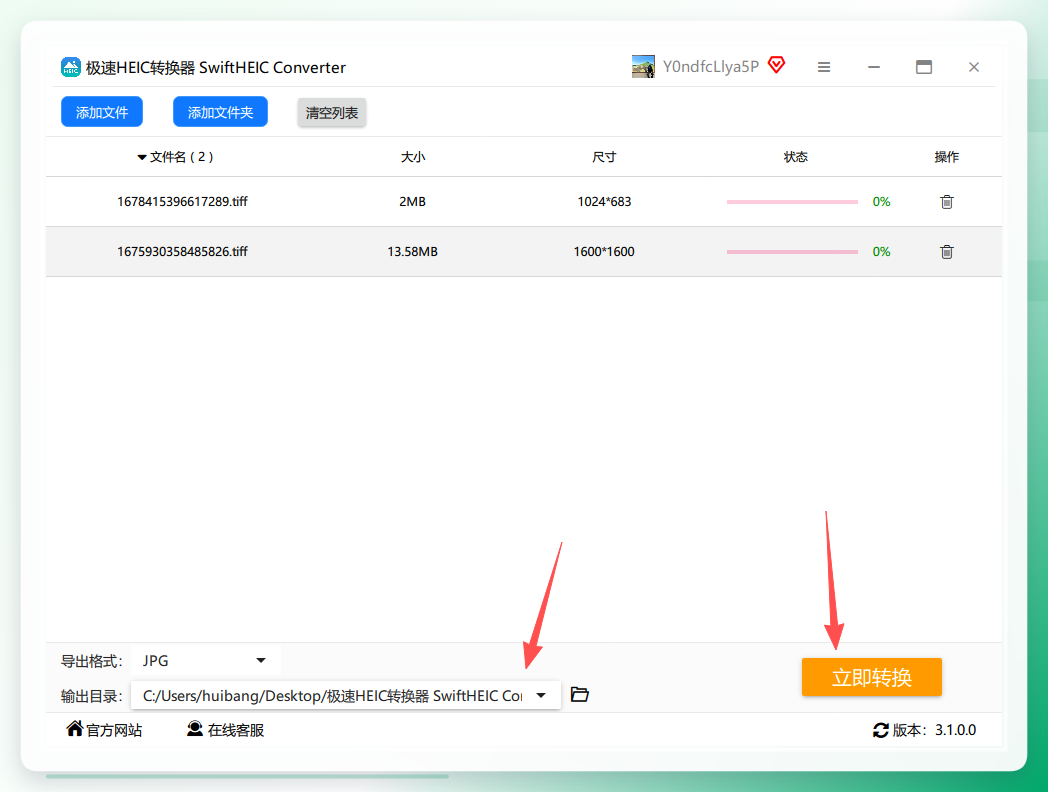The width and height of the screenshot is (1048, 792).
Task: Click the orange 立即转换 button
Action: (x=872, y=677)
